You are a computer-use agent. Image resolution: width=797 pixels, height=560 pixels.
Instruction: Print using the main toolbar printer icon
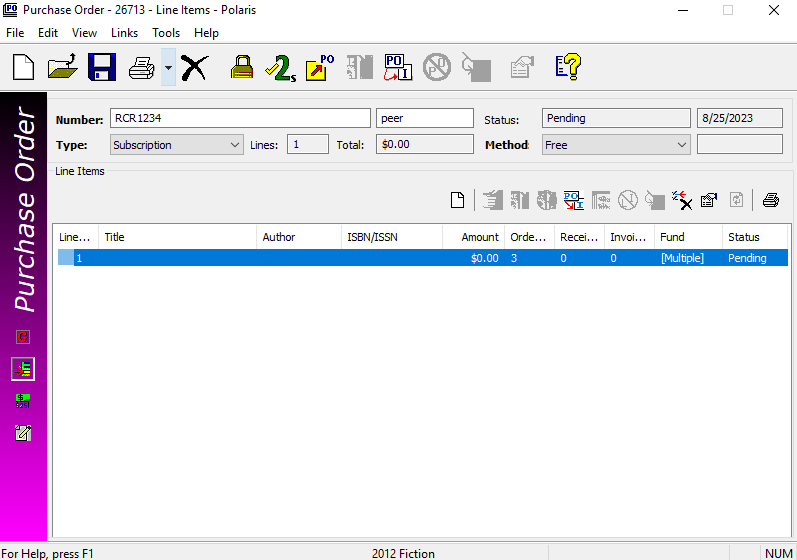pyautogui.click(x=141, y=67)
